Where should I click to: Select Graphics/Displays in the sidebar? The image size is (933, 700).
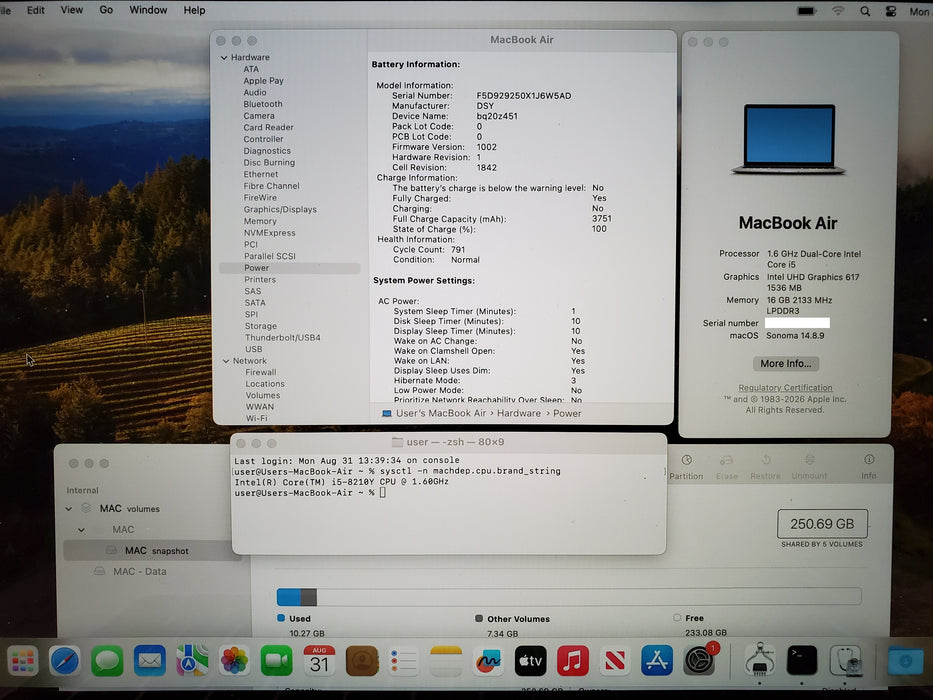tap(280, 210)
